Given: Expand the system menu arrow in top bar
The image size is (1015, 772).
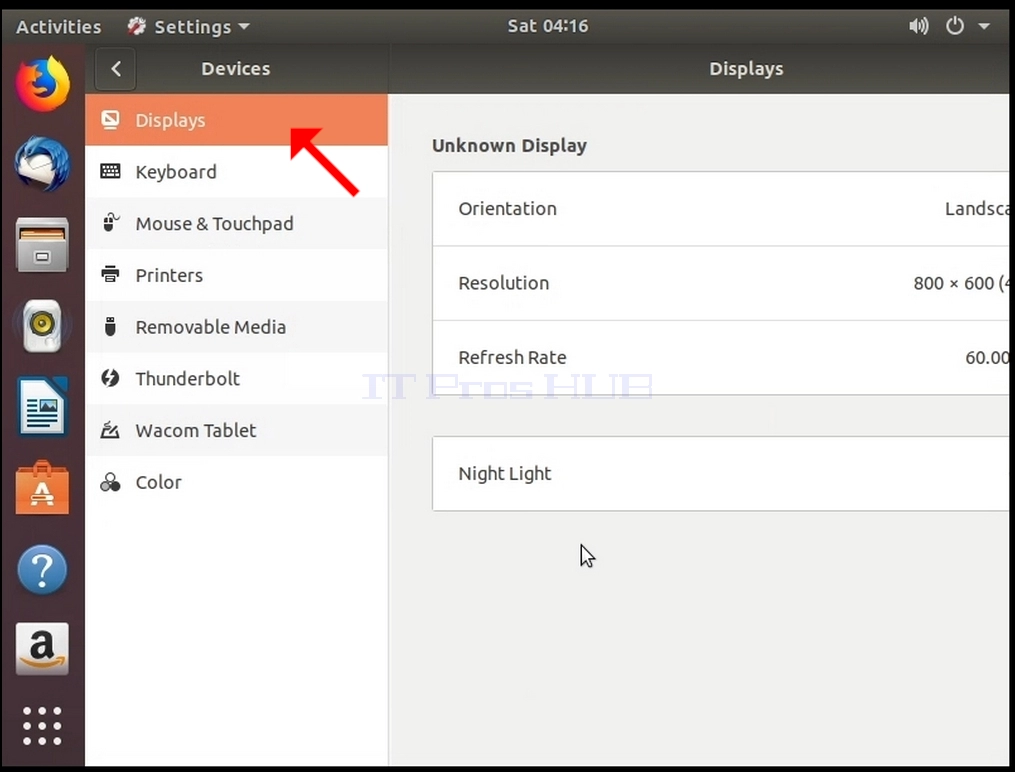Looking at the screenshot, I should [x=984, y=27].
